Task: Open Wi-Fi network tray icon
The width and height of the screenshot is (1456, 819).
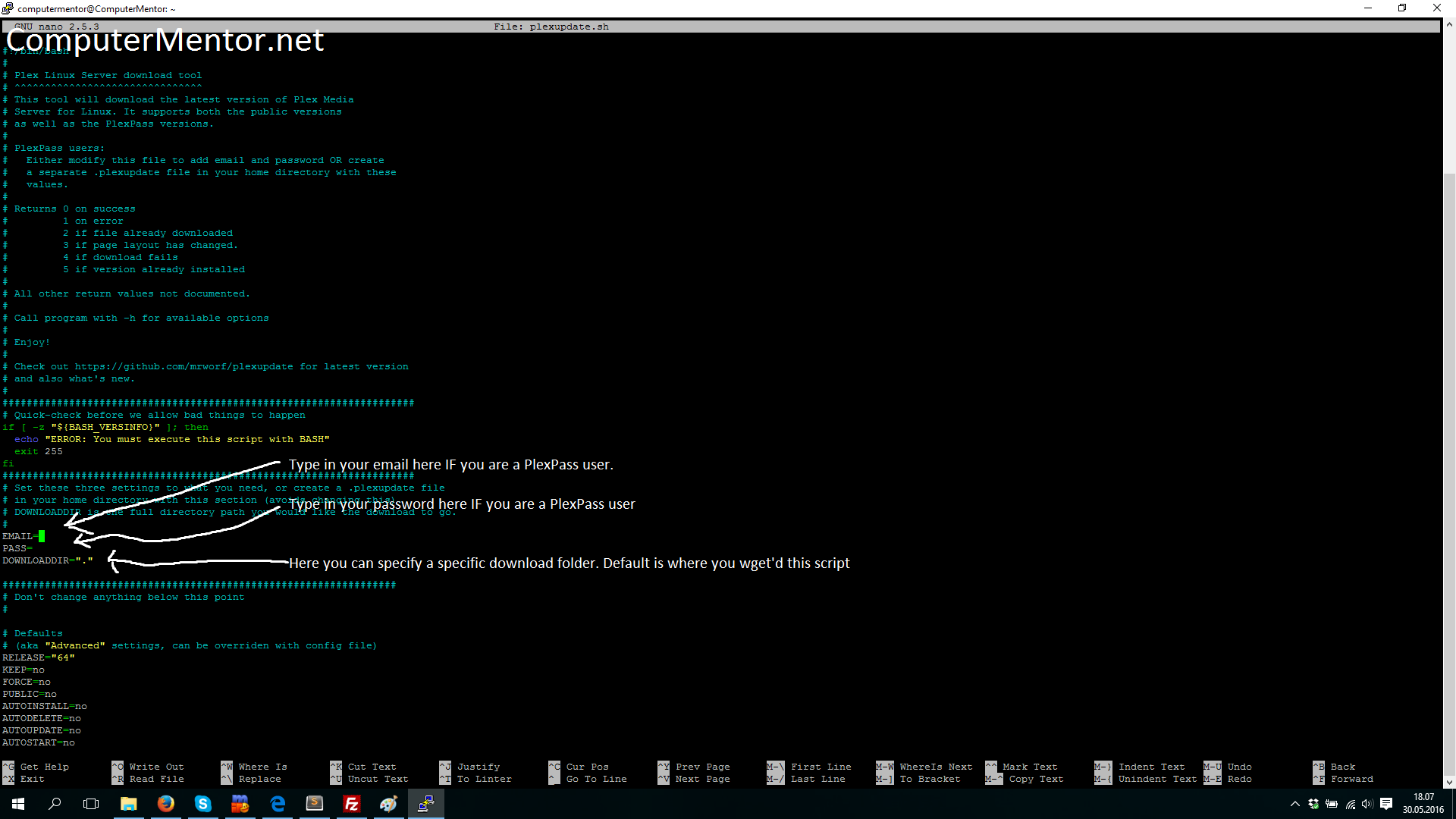Action: [x=1350, y=804]
